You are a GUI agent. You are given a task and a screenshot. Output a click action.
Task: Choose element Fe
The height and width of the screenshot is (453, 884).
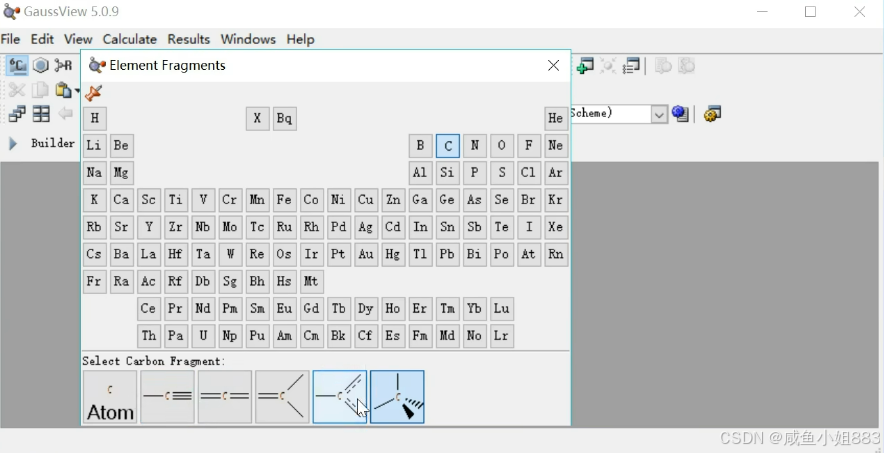pos(285,200)
